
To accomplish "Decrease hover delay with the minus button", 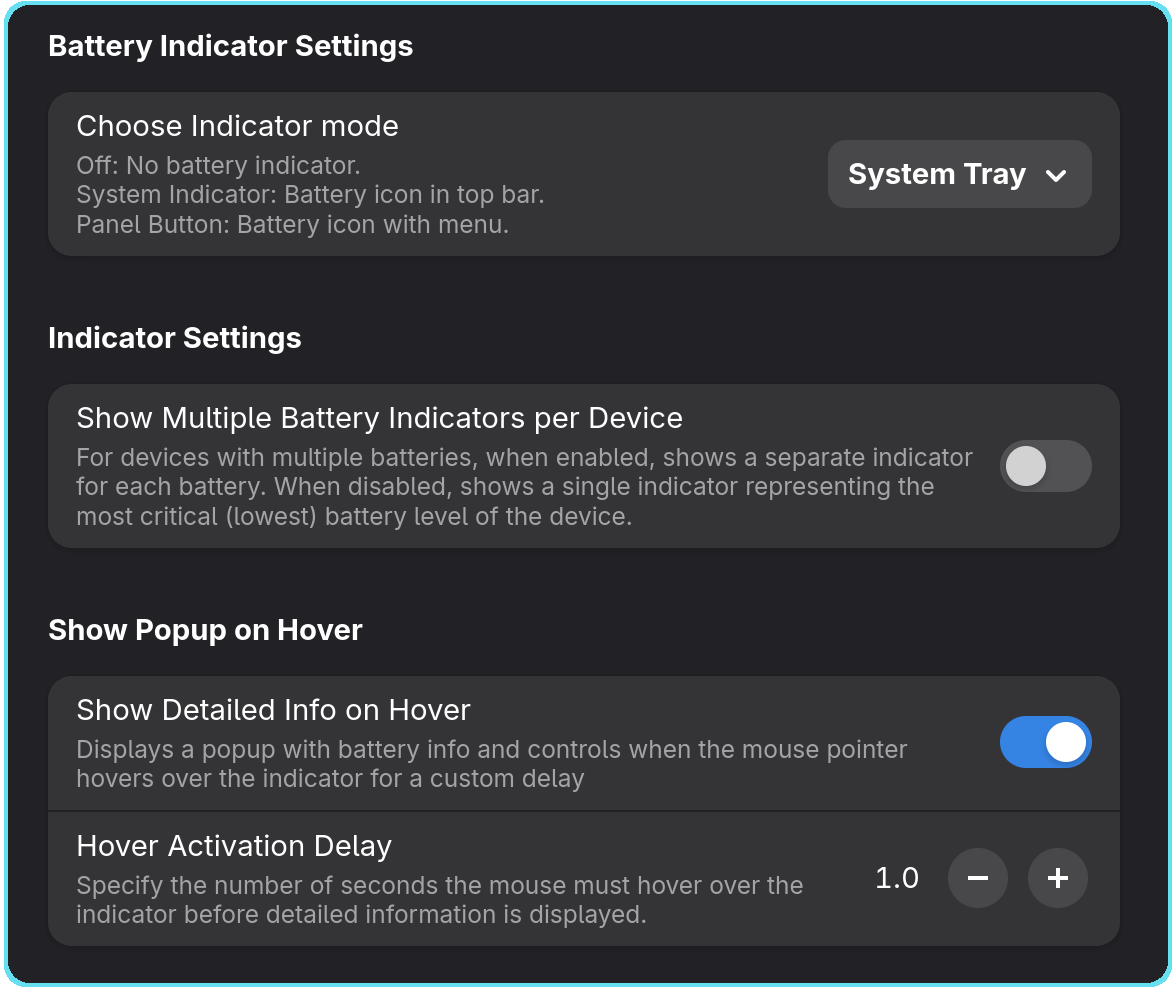I will pyautogui.click(x=977, y=878).
